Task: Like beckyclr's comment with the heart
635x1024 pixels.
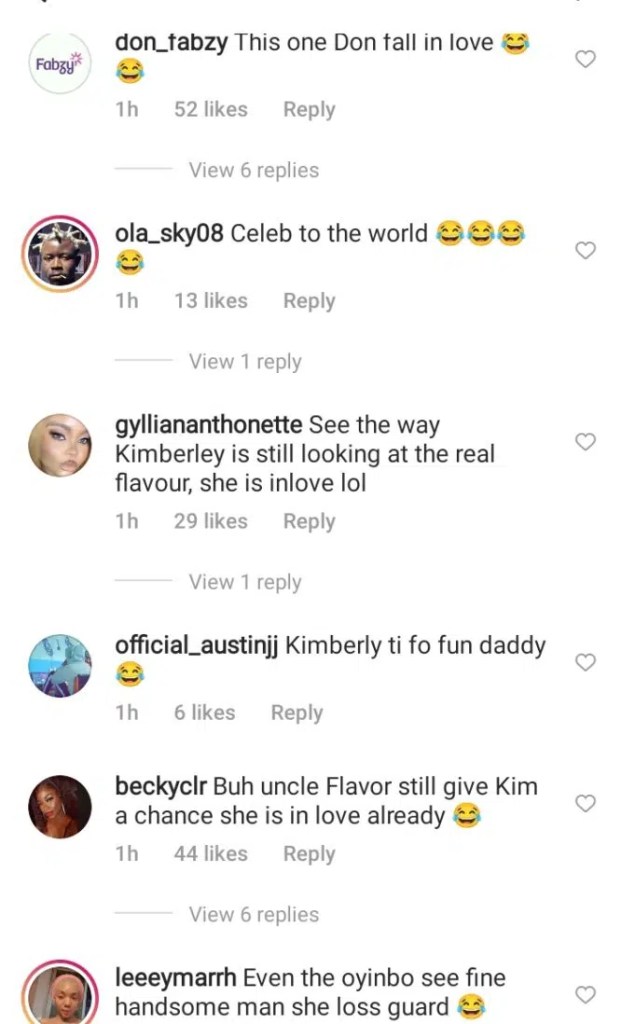Action: 586,803
